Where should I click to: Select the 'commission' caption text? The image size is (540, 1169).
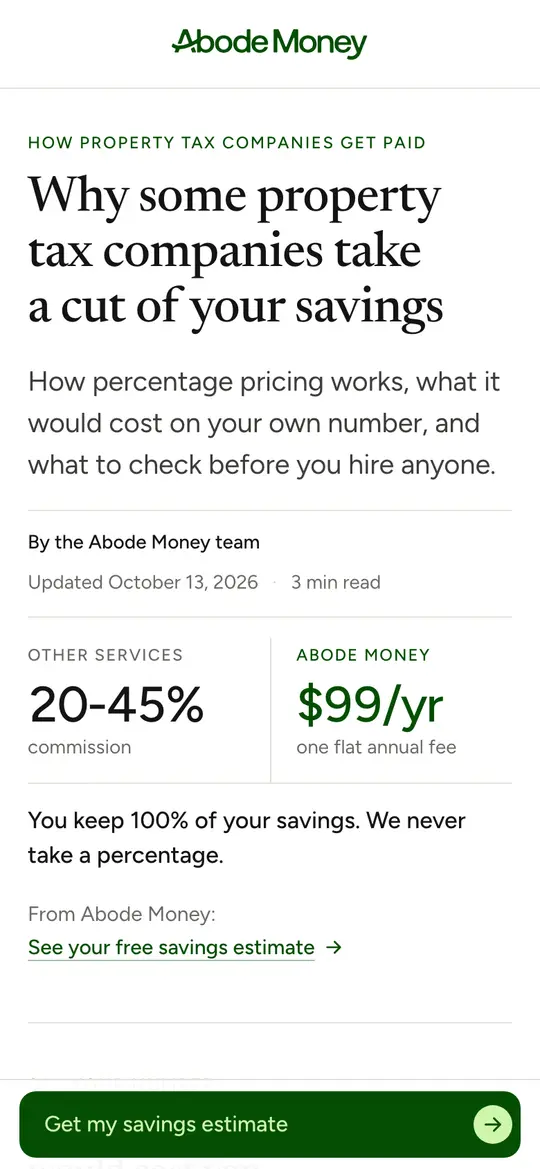click(80, 747)
